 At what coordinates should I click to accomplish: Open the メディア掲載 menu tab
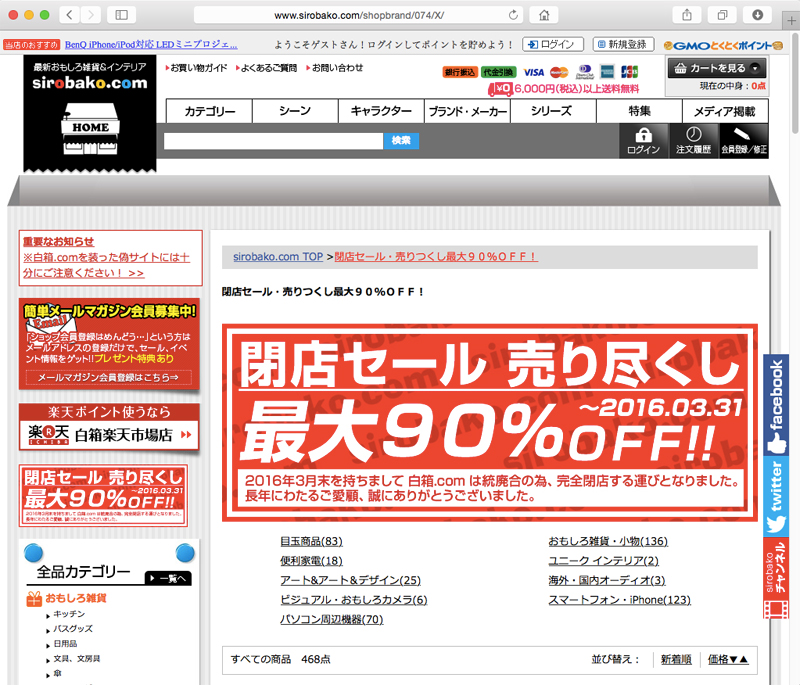coord(725,111)
